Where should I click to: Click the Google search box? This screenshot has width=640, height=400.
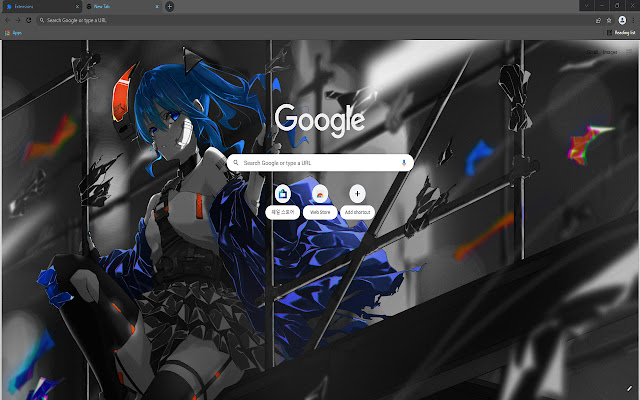[320, 162]
